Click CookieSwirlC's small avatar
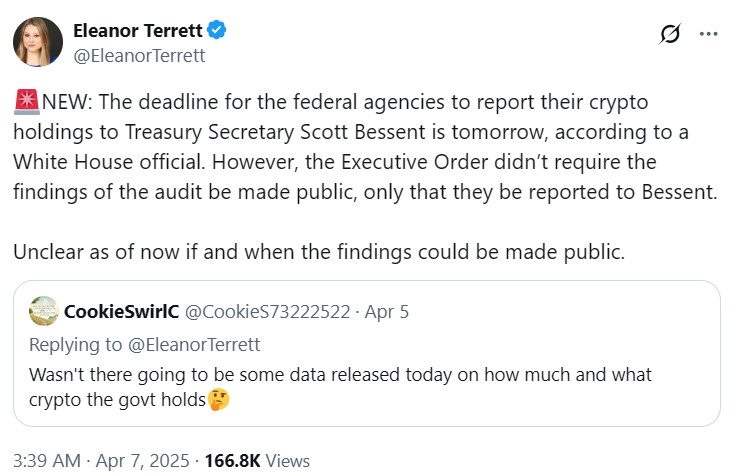 pos(43,311)
